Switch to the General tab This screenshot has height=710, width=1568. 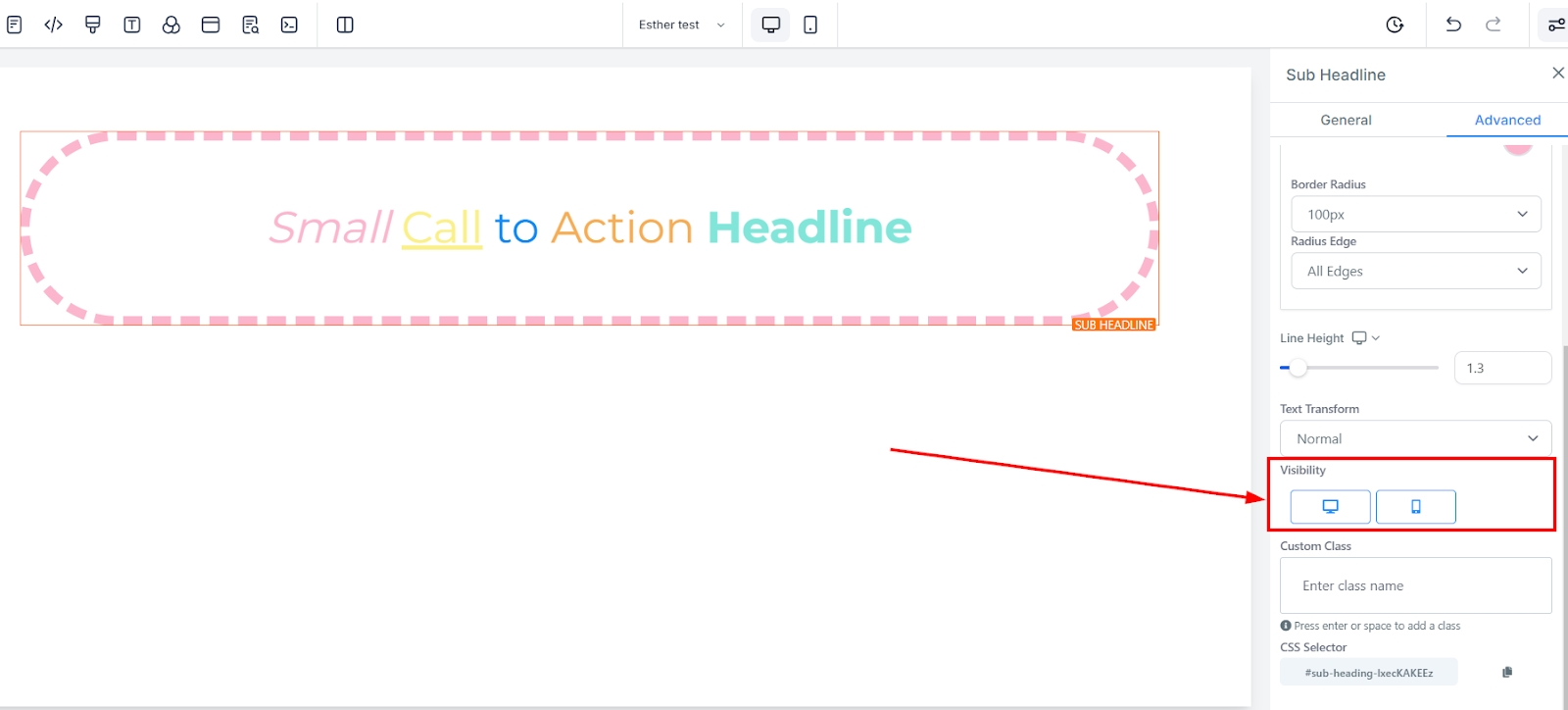coord(1346,120)
